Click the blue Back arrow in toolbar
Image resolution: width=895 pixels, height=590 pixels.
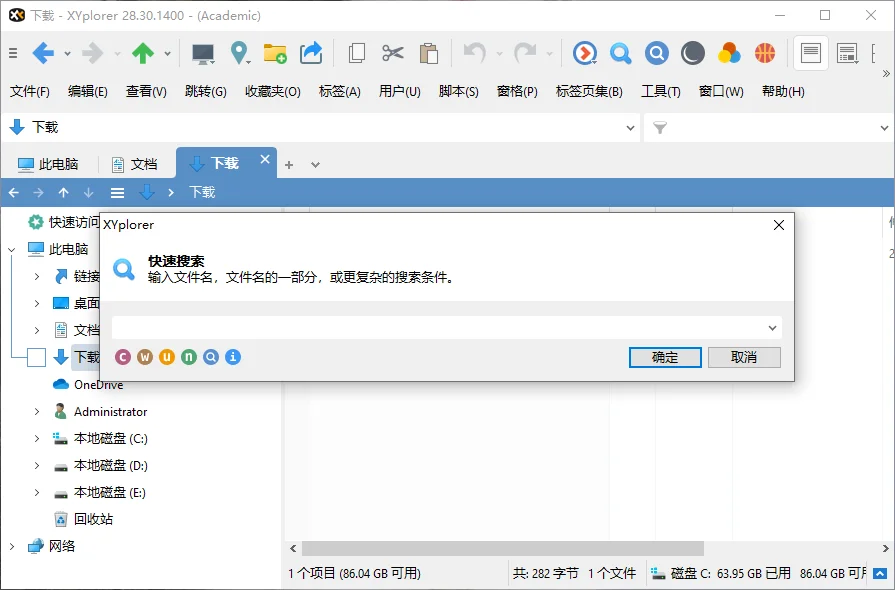[43, 54]
